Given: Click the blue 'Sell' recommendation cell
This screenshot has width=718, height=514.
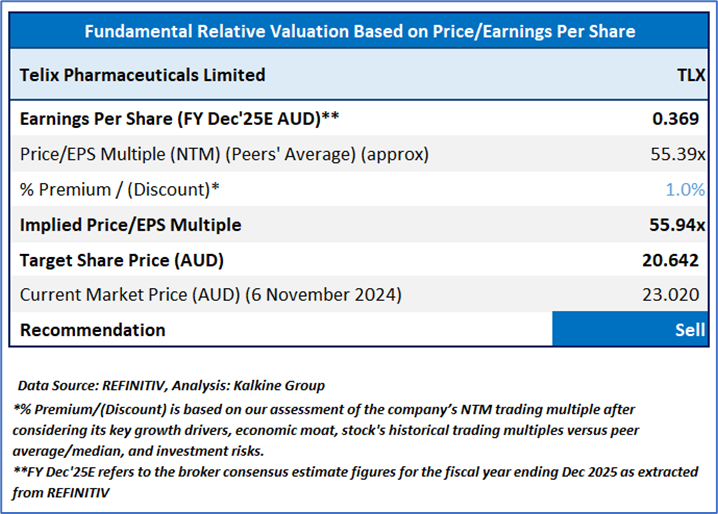Looking at the screenshot, I should pos(630,329).
